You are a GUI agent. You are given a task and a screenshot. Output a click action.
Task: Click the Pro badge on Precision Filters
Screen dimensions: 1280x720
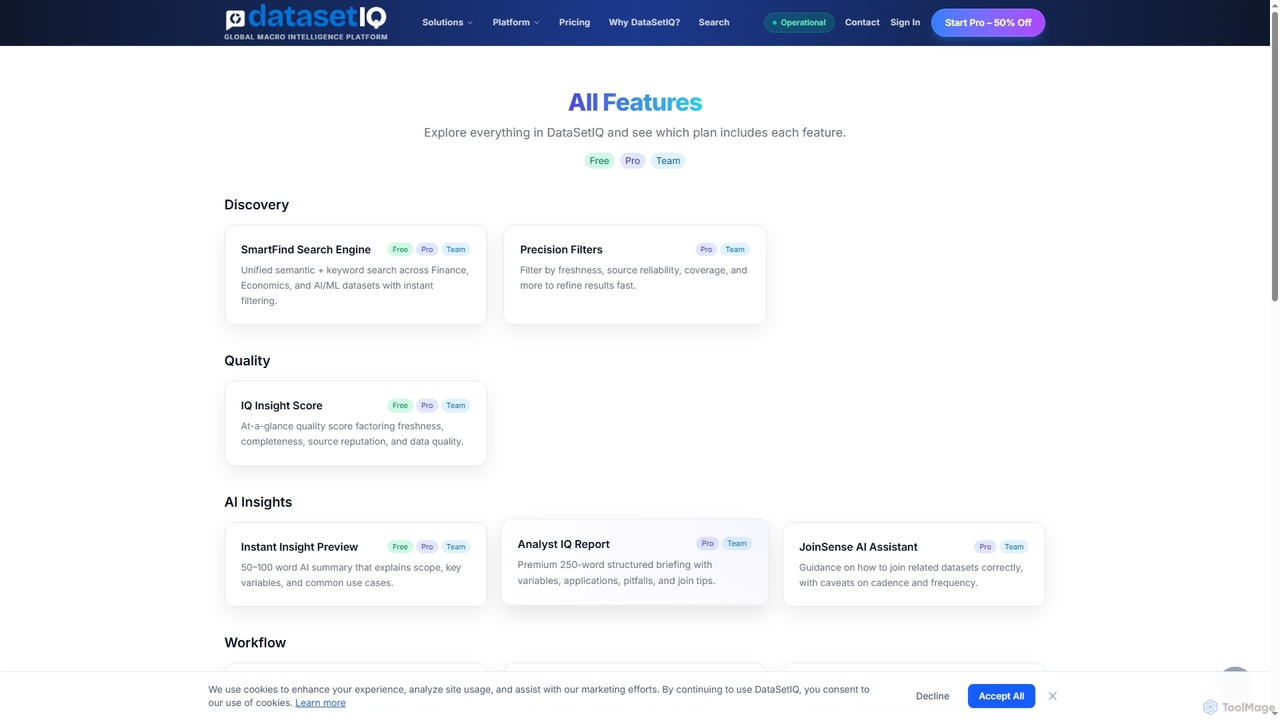706,249
